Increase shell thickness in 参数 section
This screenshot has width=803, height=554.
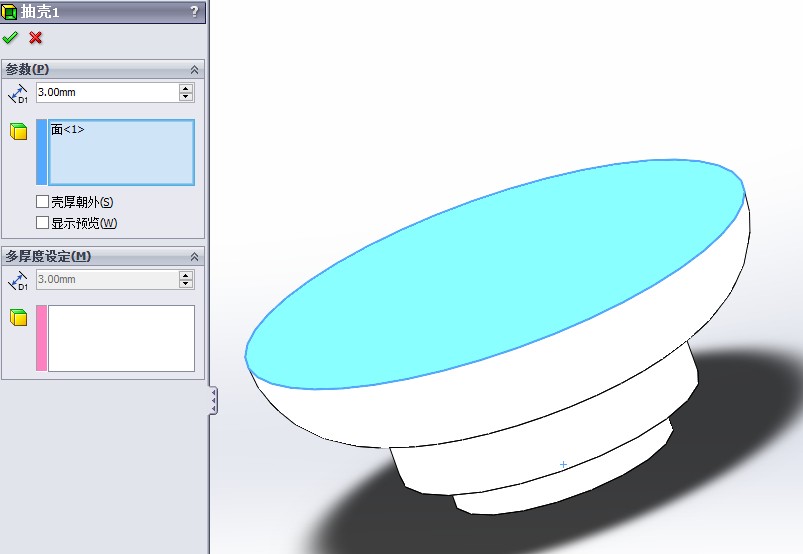pos(186,88)
